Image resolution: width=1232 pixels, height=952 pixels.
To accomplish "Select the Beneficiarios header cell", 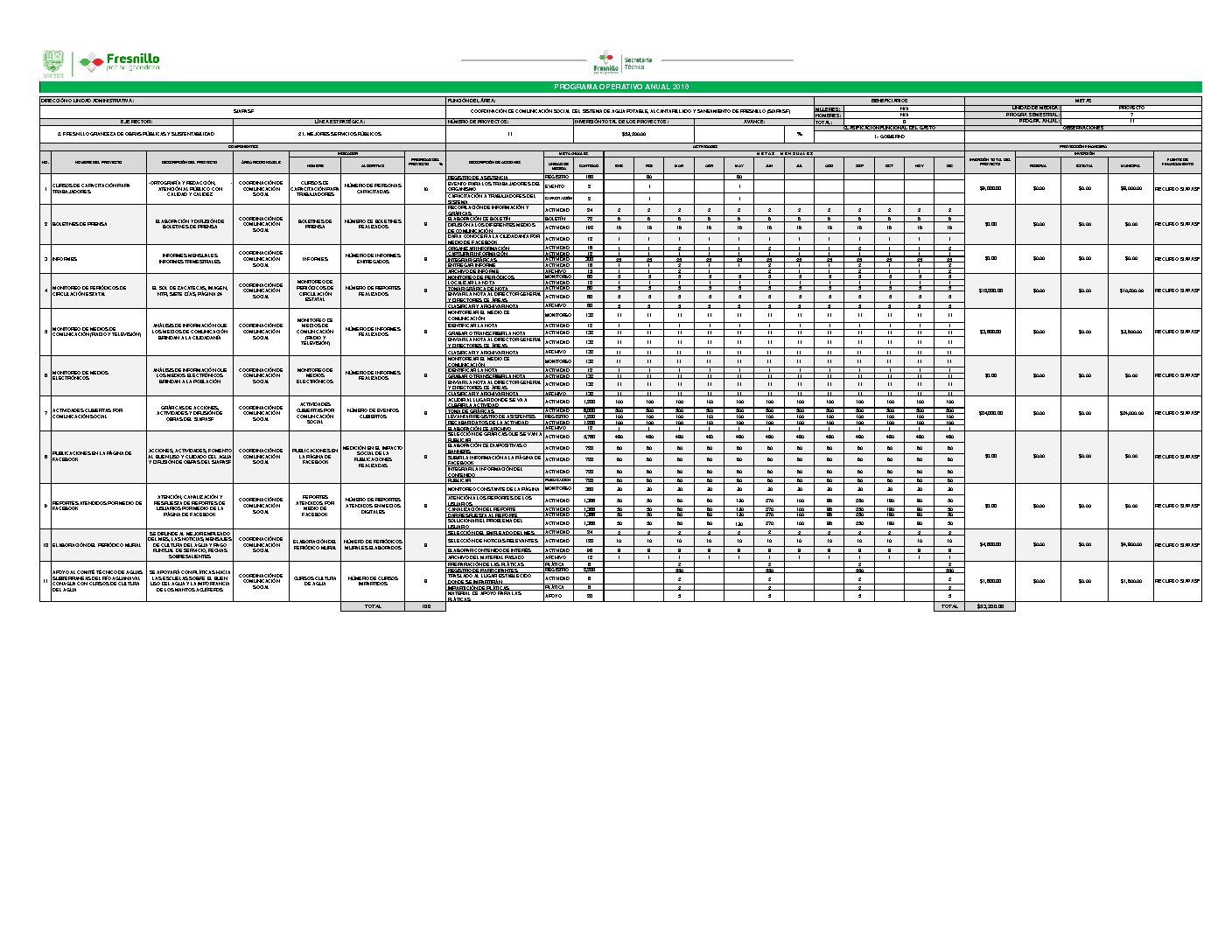I will click(x=889, y=101).
